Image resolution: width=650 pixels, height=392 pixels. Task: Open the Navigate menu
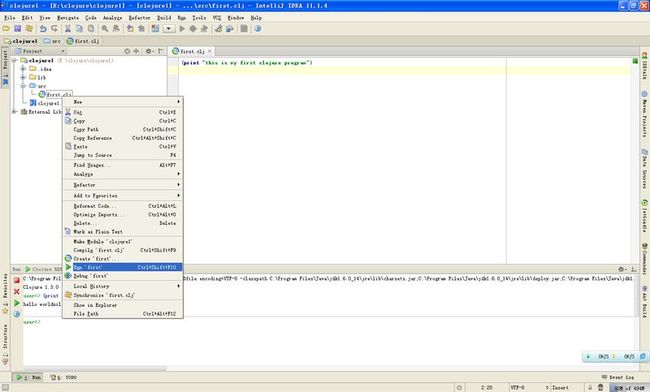(x=68, y=18)
